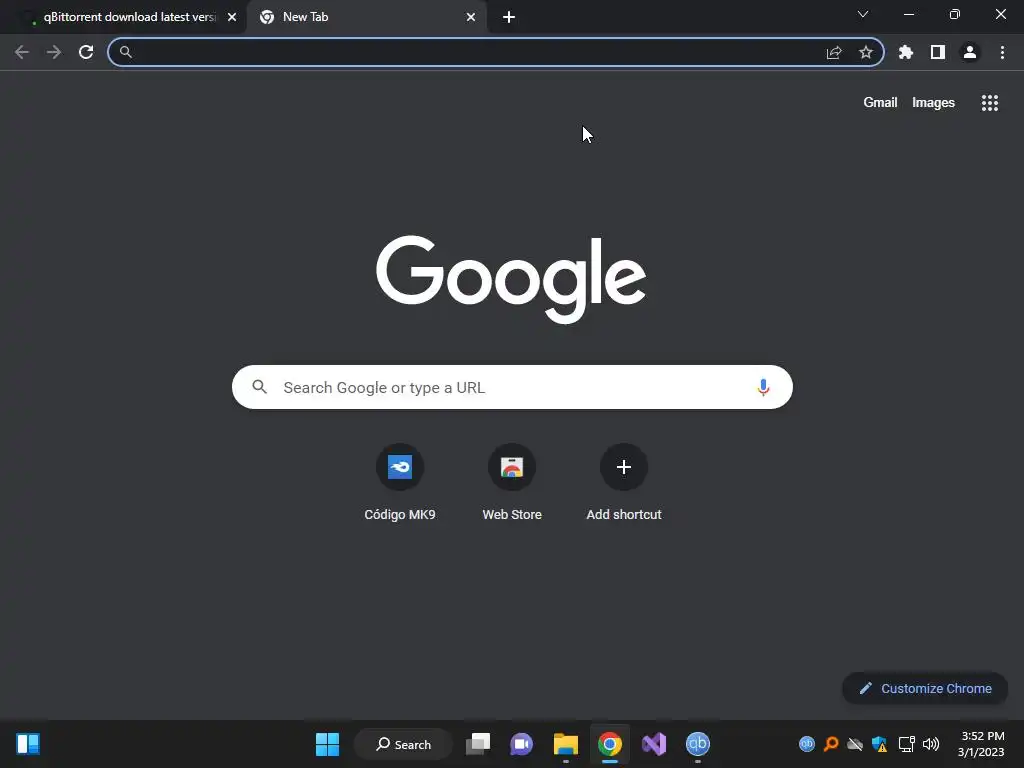Open the Gmail link
1024x768 pixels.
[880, 103]
